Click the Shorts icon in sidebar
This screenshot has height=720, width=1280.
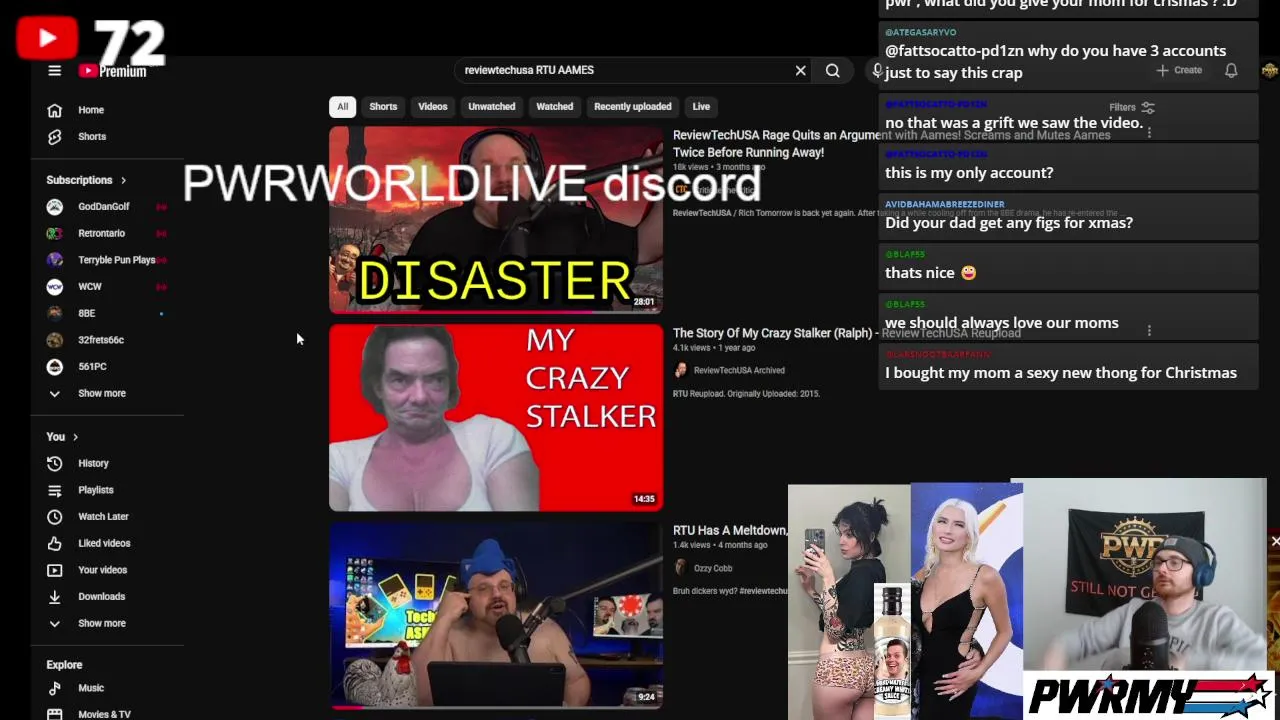(x=55, y=136)
